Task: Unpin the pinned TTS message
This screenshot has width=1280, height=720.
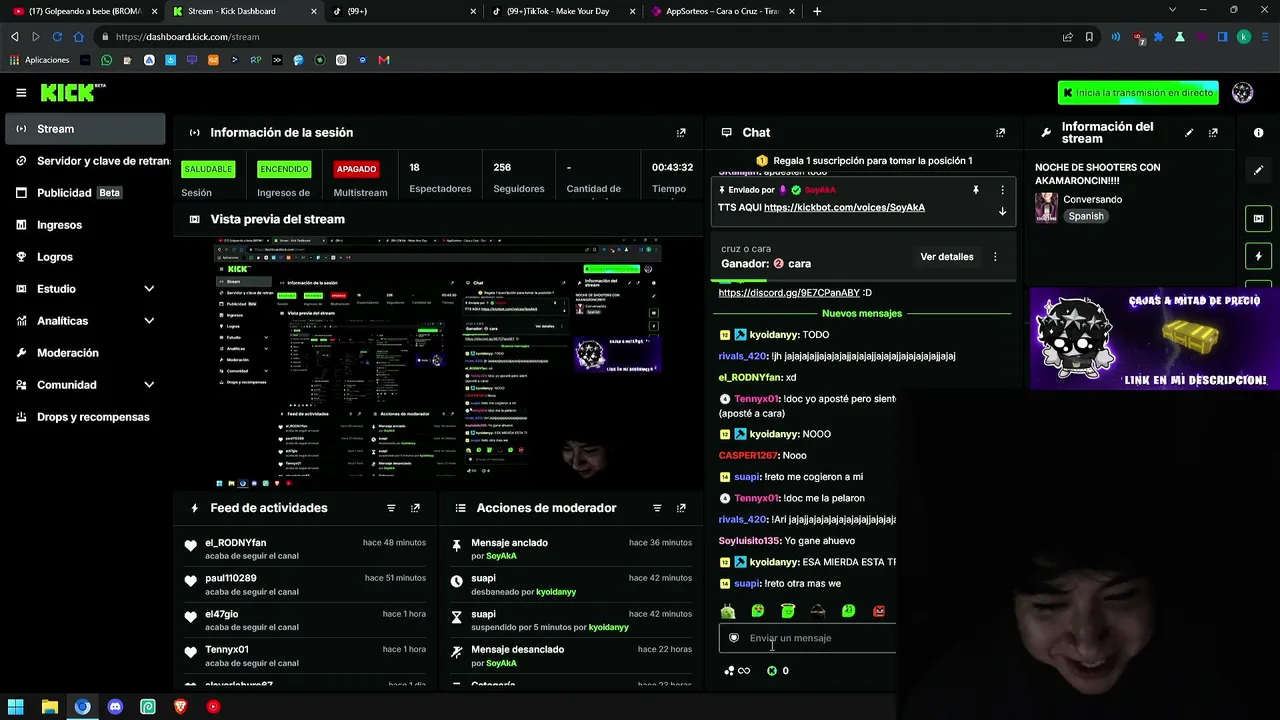Action: [x=976, y=190]
